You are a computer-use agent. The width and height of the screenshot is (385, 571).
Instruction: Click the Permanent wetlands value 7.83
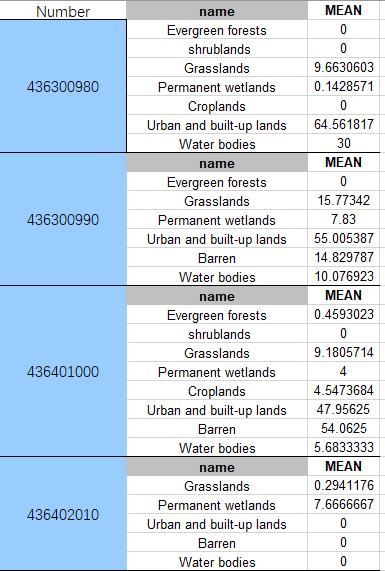pos(343,219)
